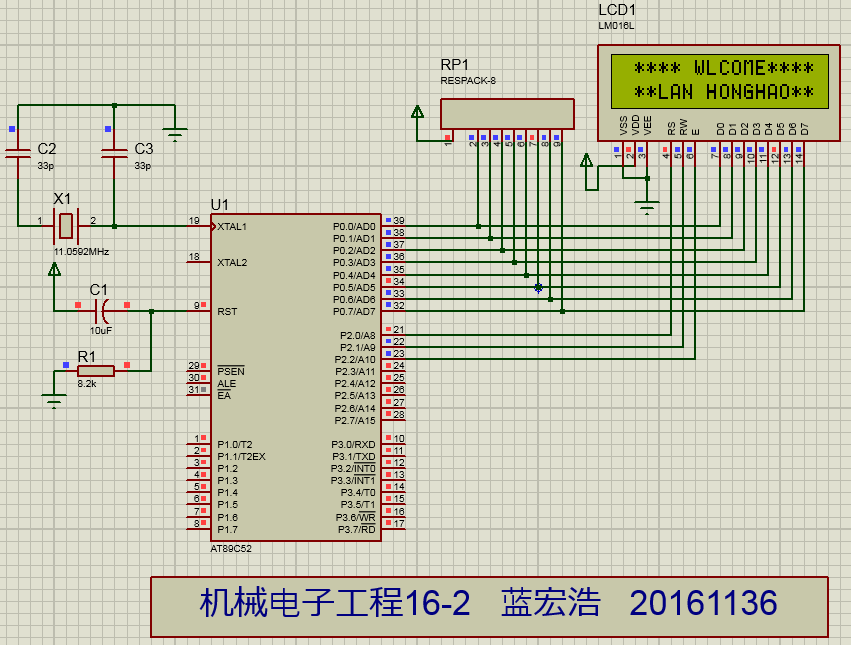Click the P3.0/RXD pin label
Viewport: 851px width, 645px height.
(x=353, y=444)
